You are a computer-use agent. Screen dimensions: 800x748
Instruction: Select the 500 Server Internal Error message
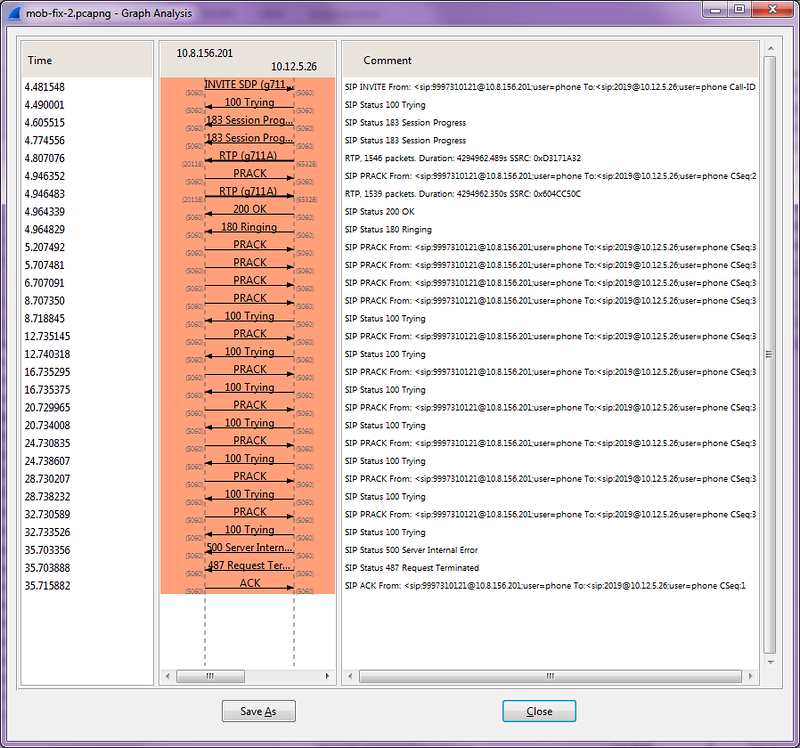248,549
